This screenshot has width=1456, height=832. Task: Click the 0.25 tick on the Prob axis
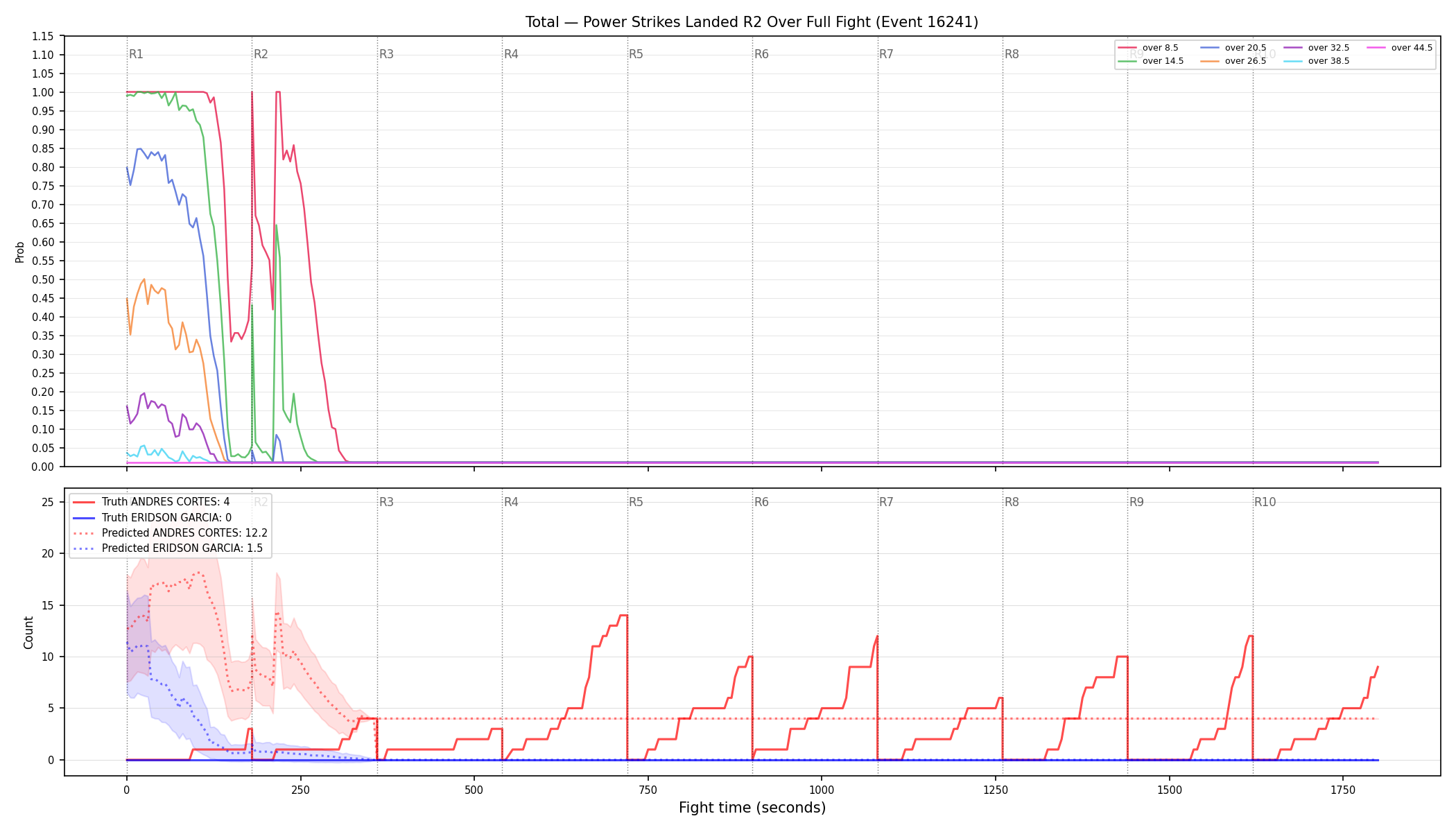[43, 373]
